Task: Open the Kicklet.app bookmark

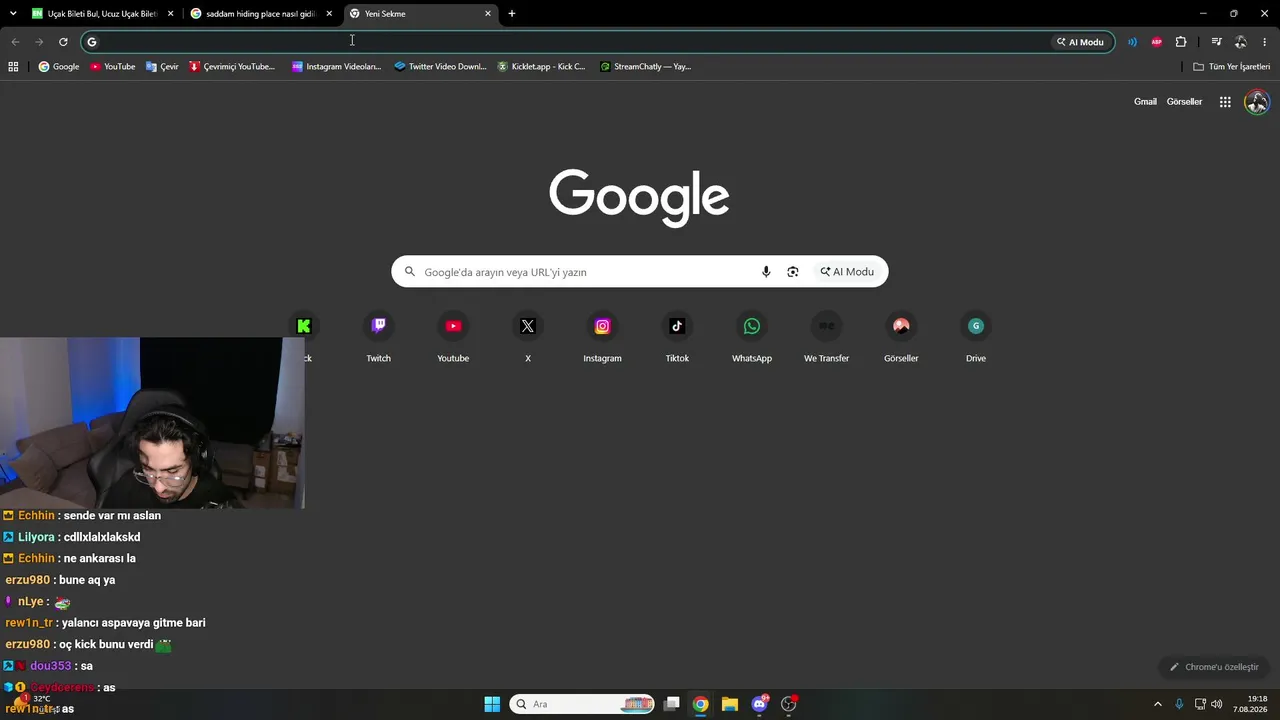Action: click(541, 67)
